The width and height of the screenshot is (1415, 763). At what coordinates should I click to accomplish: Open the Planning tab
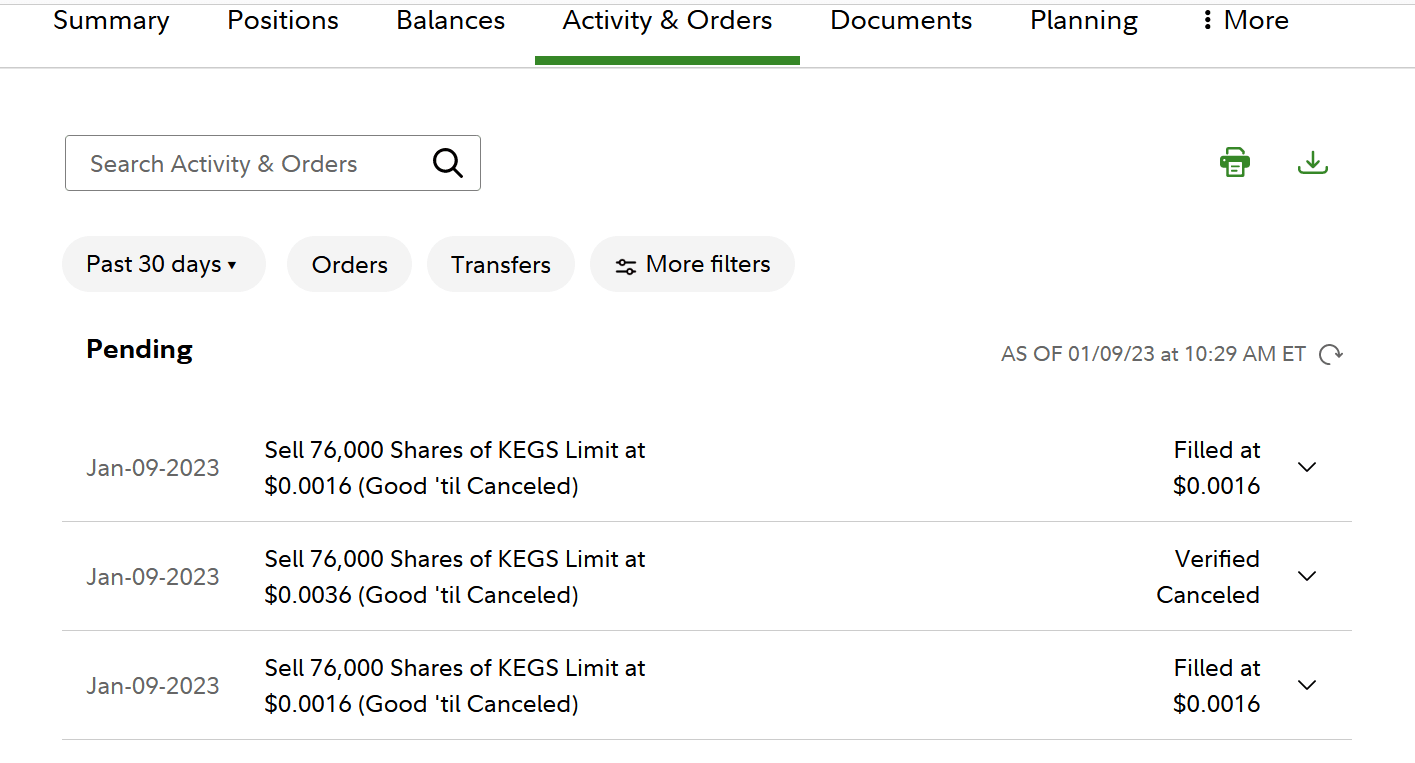pyautogui.click(x=1084, y=21)
